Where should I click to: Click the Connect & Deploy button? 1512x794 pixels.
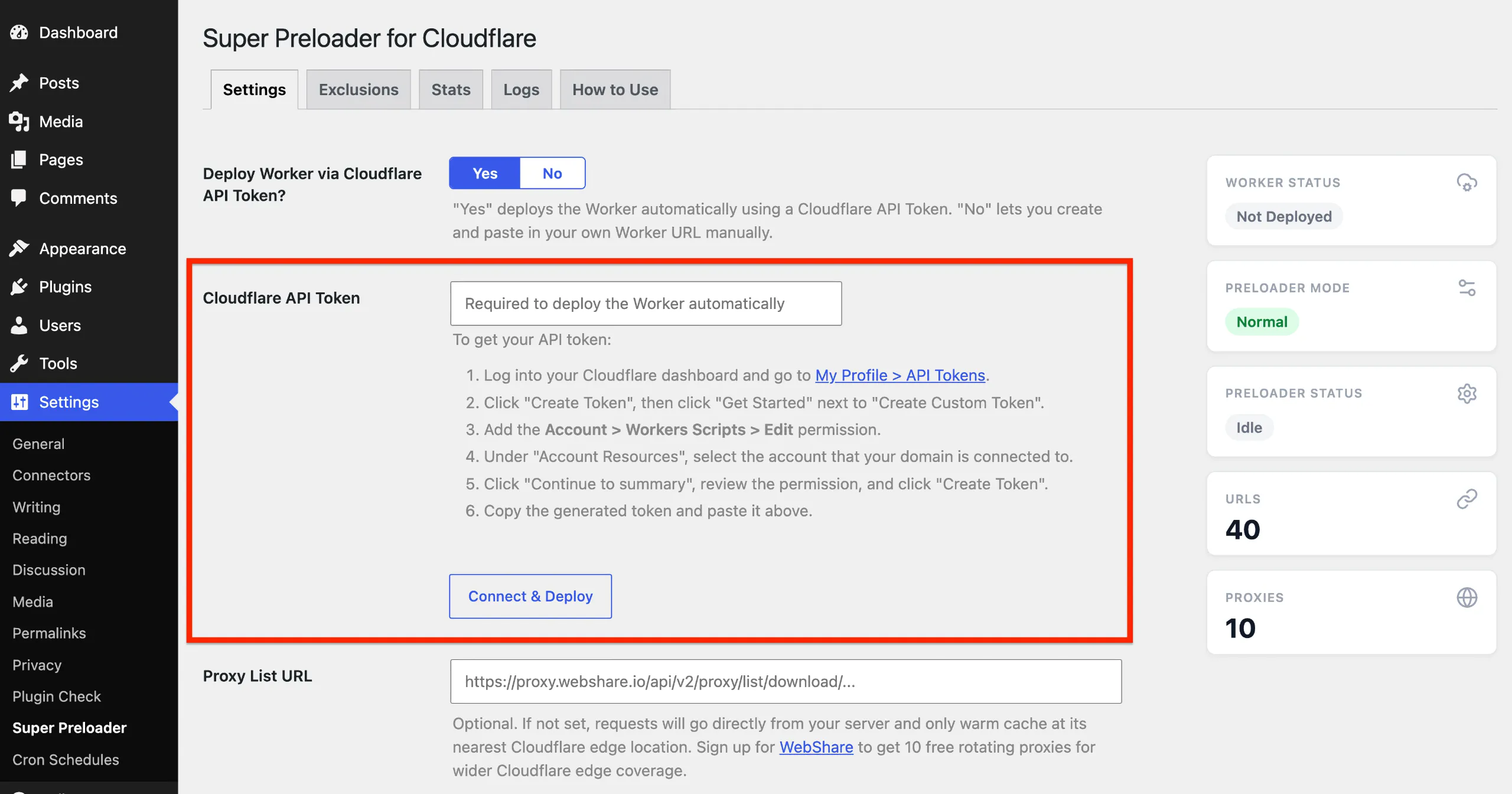point(530,596)
